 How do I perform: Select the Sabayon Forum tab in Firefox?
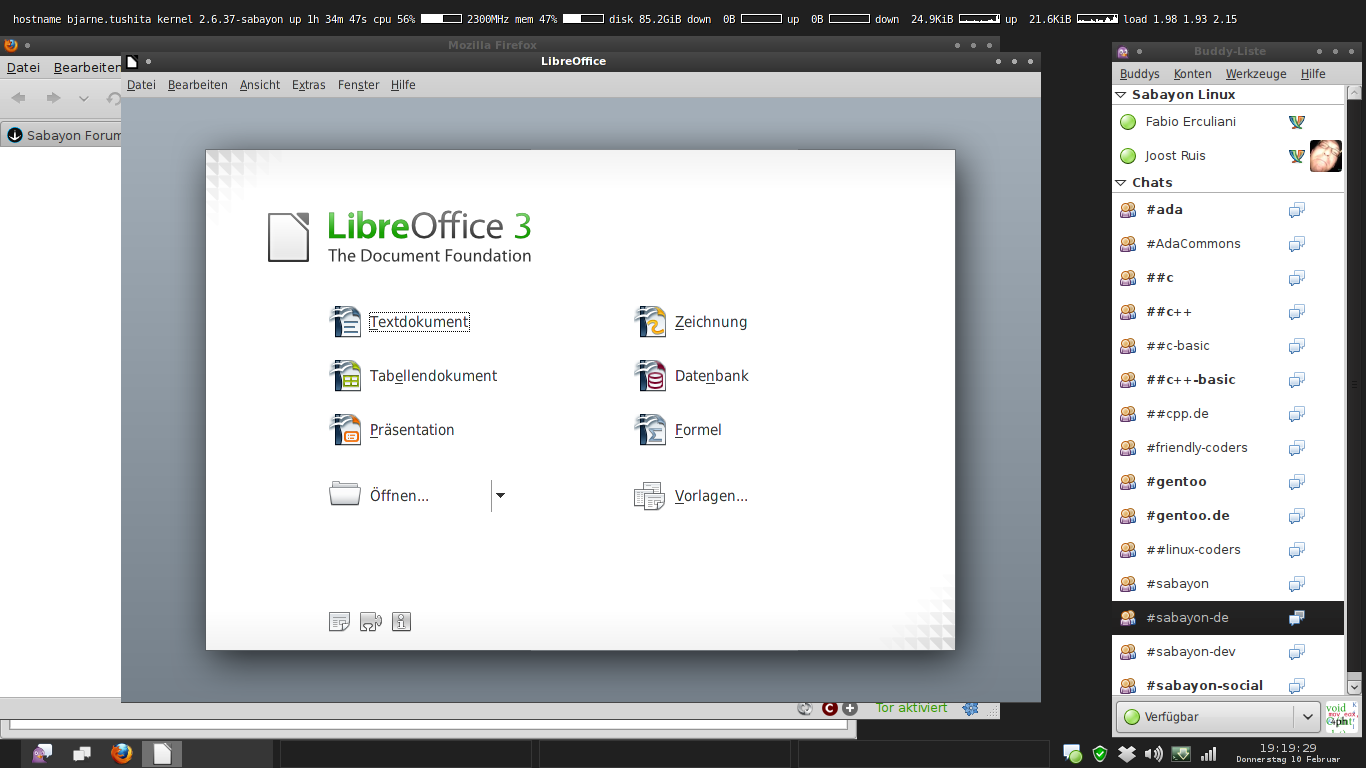62,135
